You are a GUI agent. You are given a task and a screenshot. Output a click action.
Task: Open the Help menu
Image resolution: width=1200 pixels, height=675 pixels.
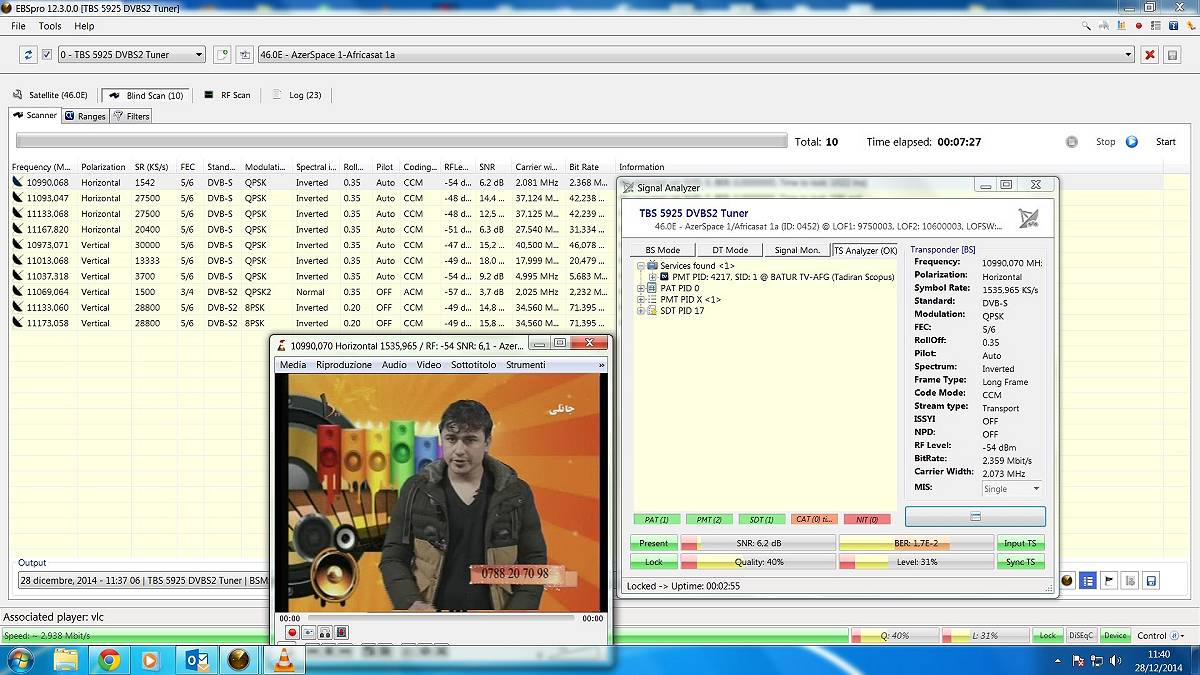point(84,26)
